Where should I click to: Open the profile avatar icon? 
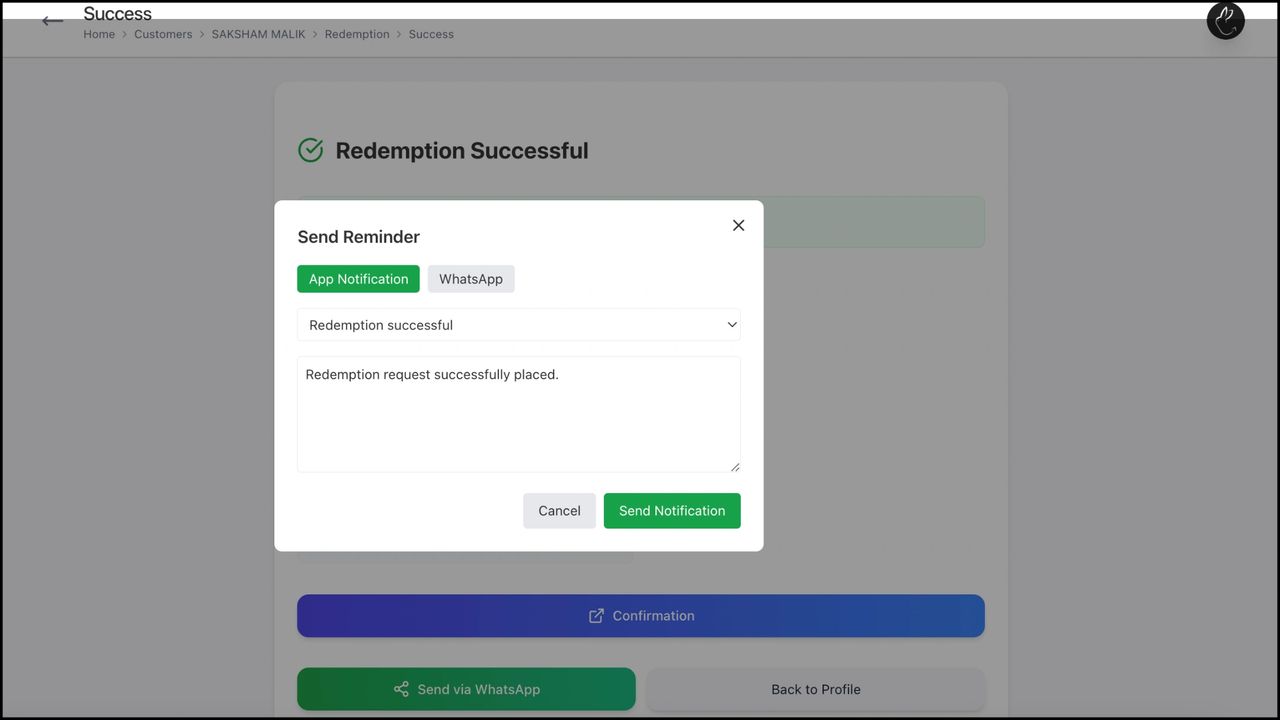pos(1225,21)
